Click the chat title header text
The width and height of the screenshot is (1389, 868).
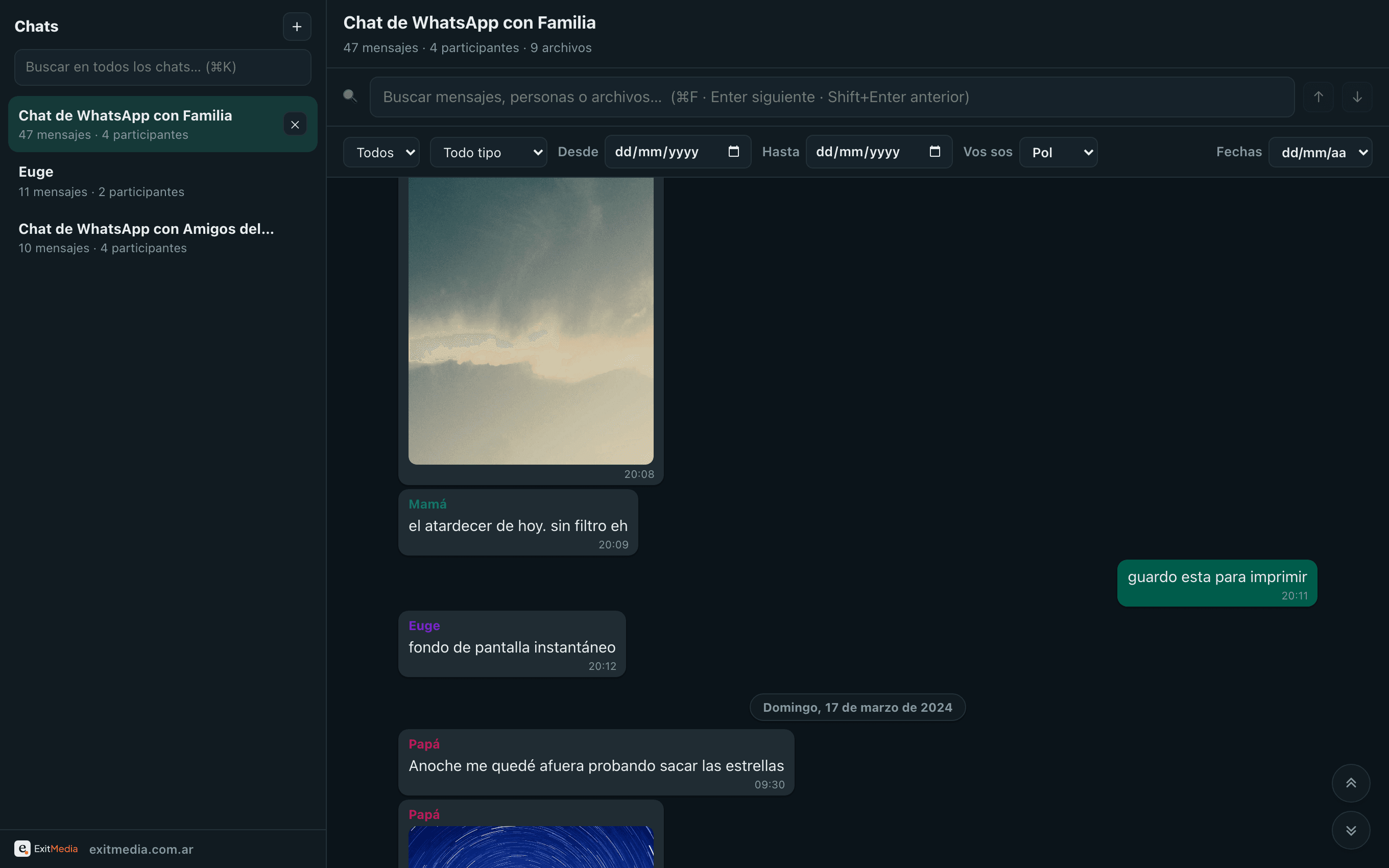click(x=469, y=22)
